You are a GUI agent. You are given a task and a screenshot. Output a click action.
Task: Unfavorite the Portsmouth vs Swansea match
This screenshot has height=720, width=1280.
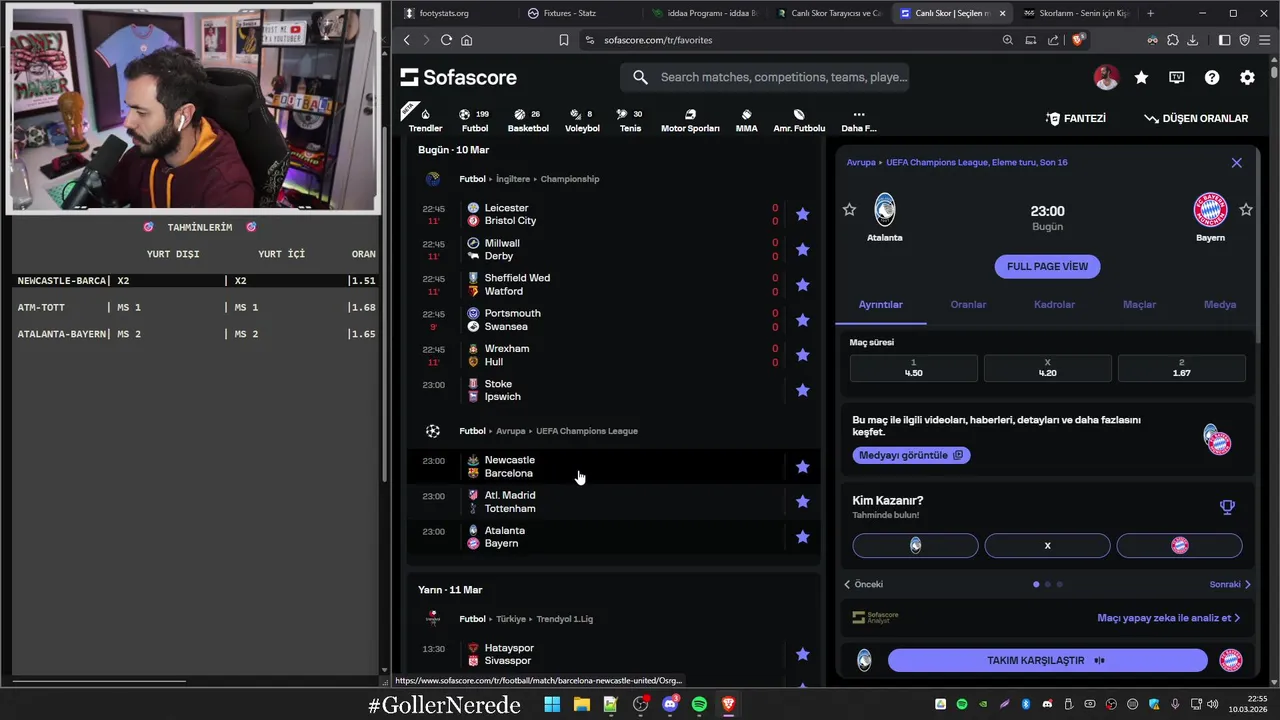click(802, 320)
